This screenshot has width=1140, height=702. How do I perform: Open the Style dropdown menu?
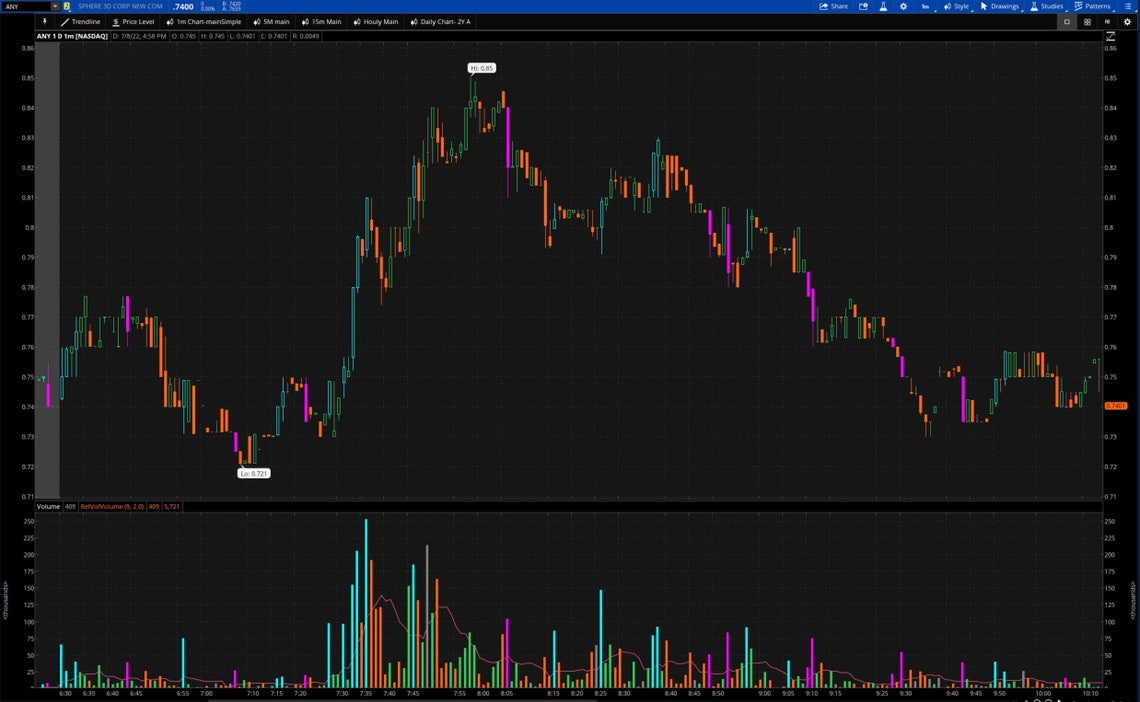point(957,6)
